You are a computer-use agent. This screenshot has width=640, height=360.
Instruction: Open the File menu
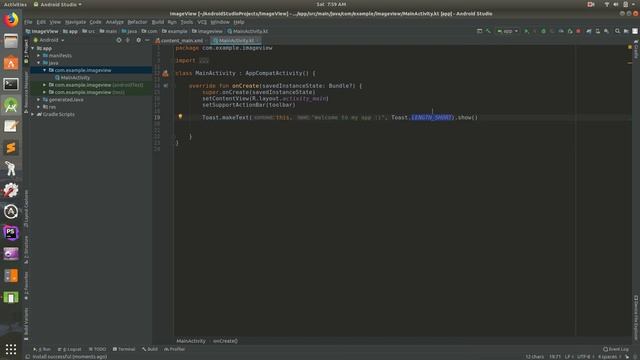pos(28,22)
